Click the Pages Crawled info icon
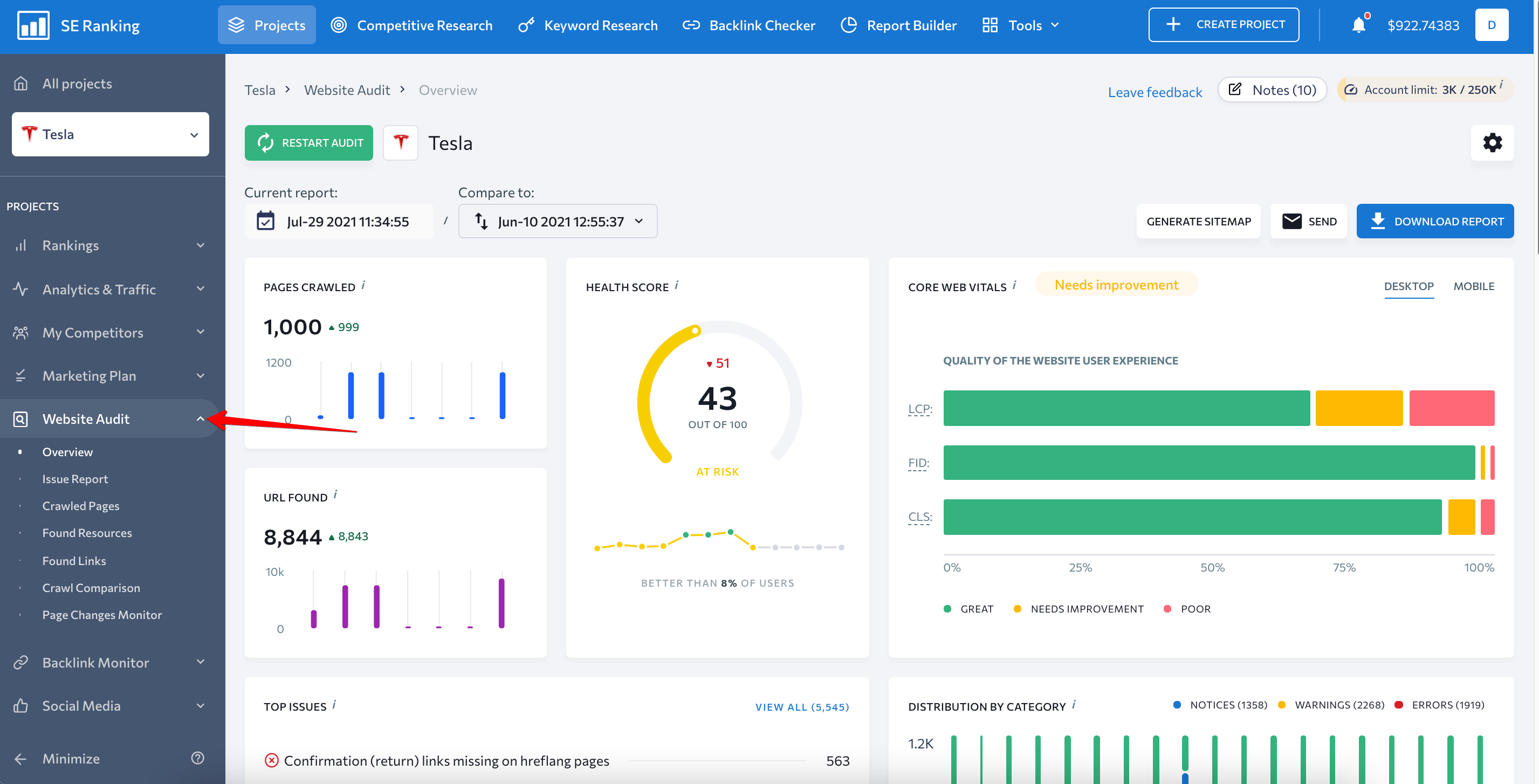This screenshot has width=1539, height=784. 363,285
